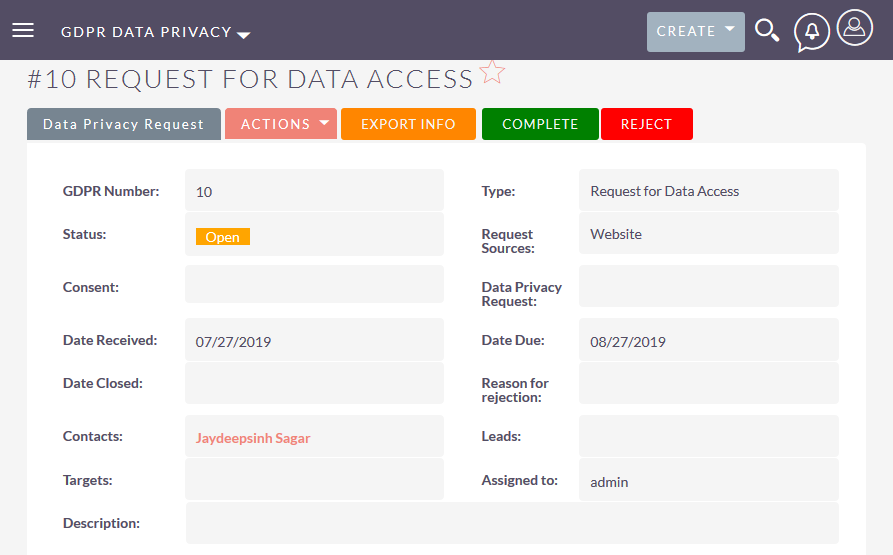This screenshot has width=893, height=555.
Task: Click the #10 Request for Data Access heading
Action: (250, 79)
